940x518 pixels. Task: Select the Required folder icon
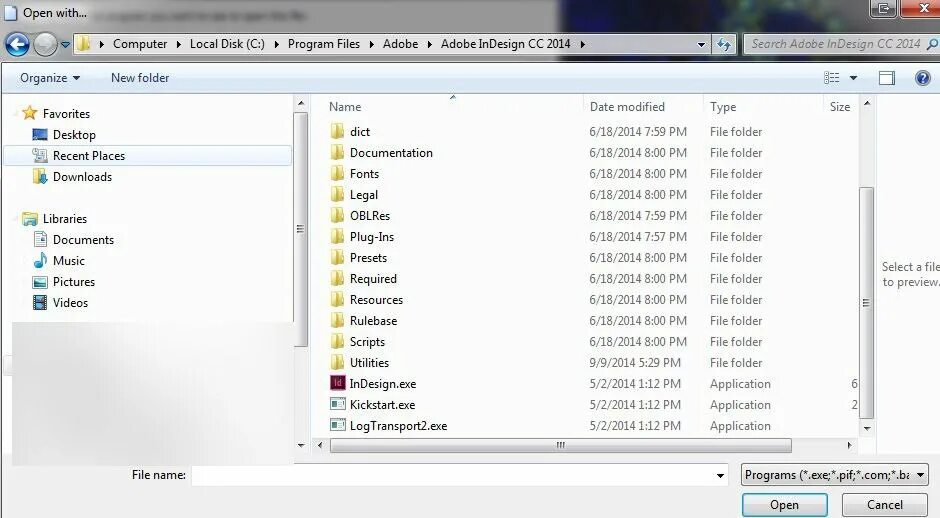(338, 278)
